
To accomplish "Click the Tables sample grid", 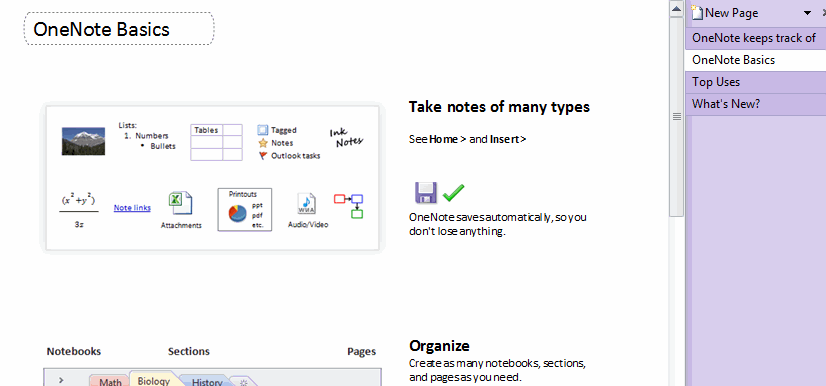I will click(x=216, y=142).
